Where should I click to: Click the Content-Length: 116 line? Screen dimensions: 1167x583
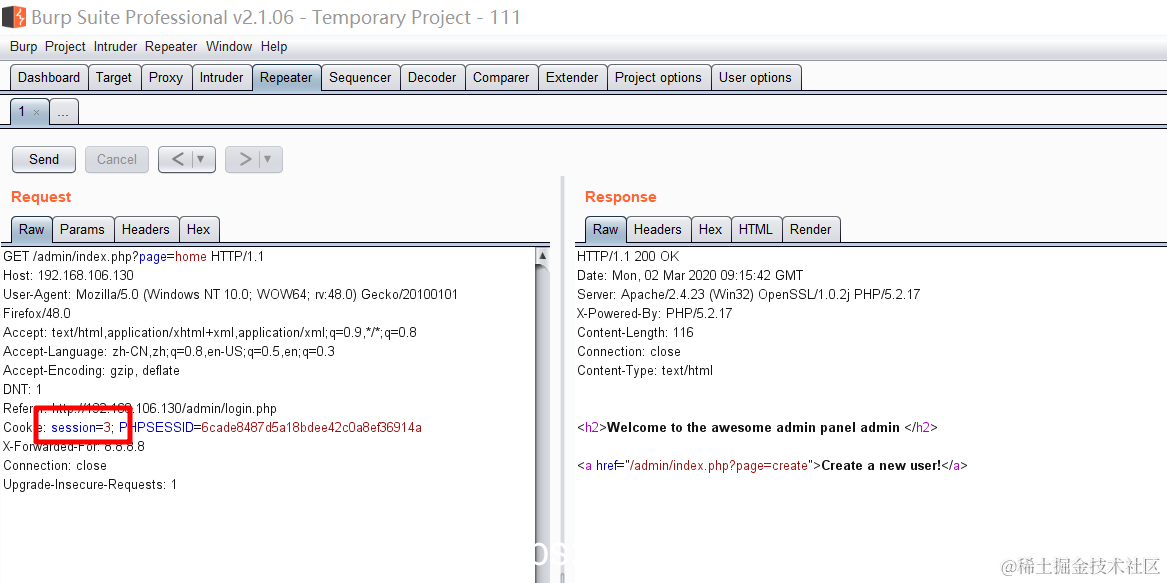(635, 333)
